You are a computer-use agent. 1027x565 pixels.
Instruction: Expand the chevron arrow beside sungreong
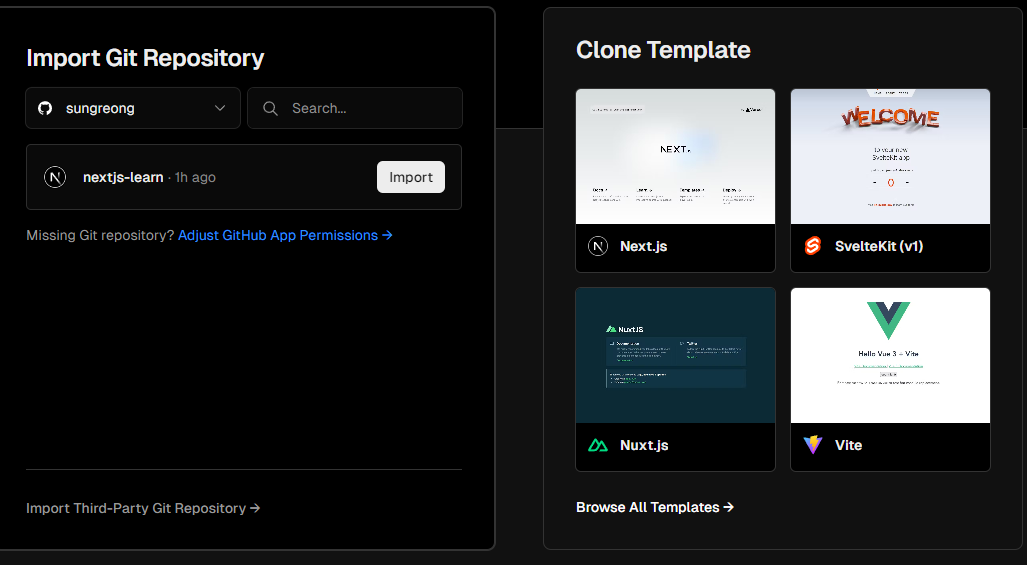[x=220, y=108]
